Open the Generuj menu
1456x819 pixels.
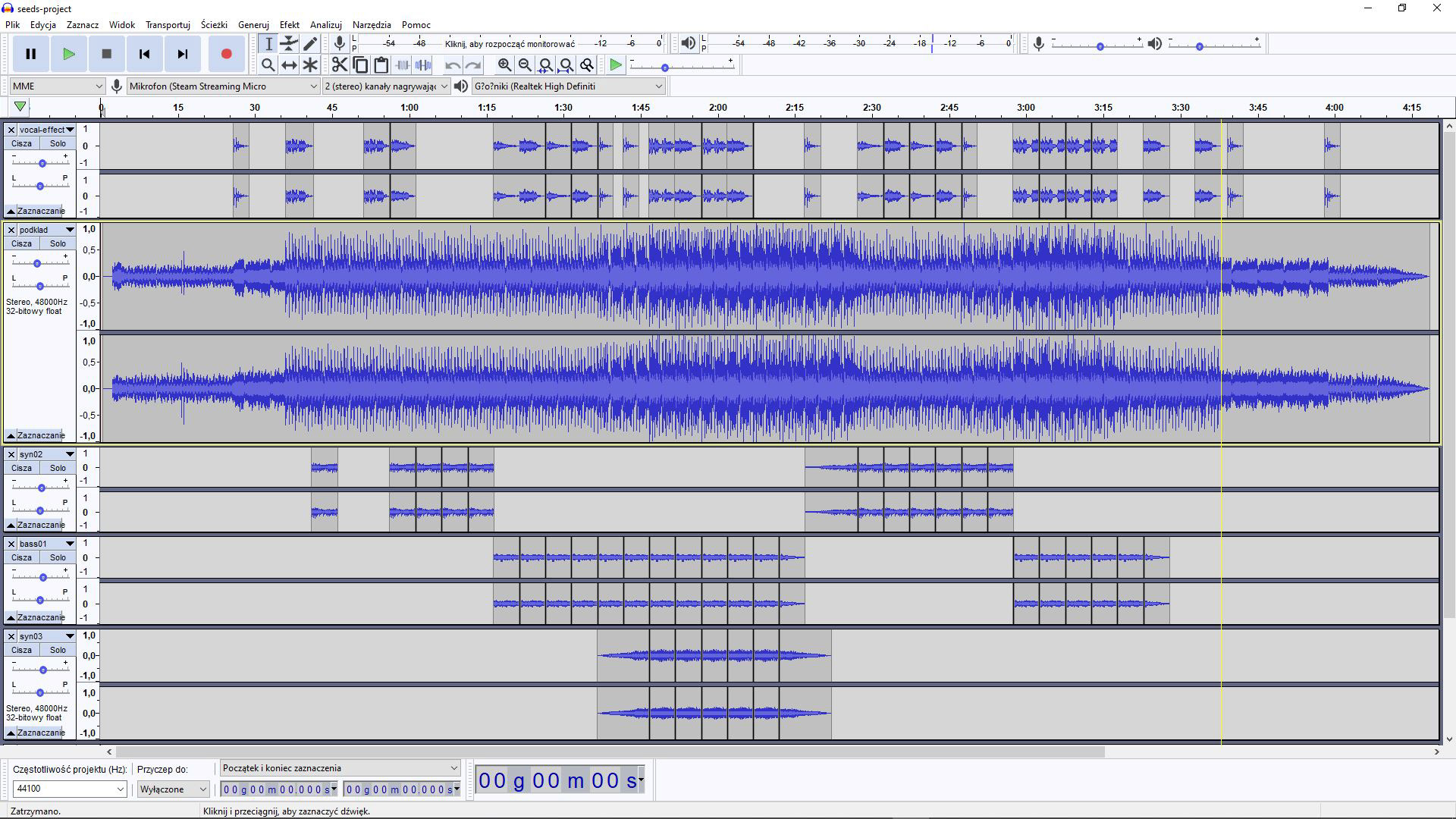tap(253, 25)
